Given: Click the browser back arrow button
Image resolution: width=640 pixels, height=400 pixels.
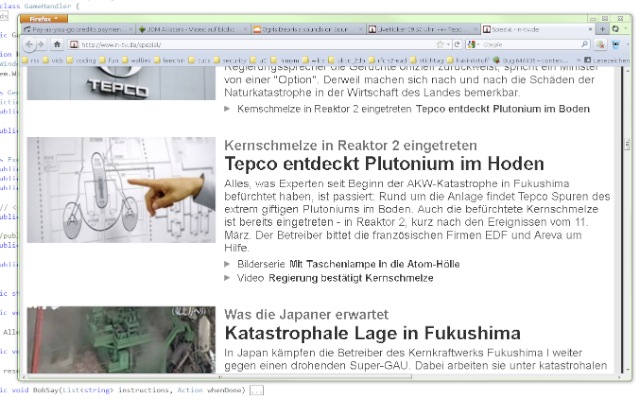Looking at the screenshot, I should point(29,45).
